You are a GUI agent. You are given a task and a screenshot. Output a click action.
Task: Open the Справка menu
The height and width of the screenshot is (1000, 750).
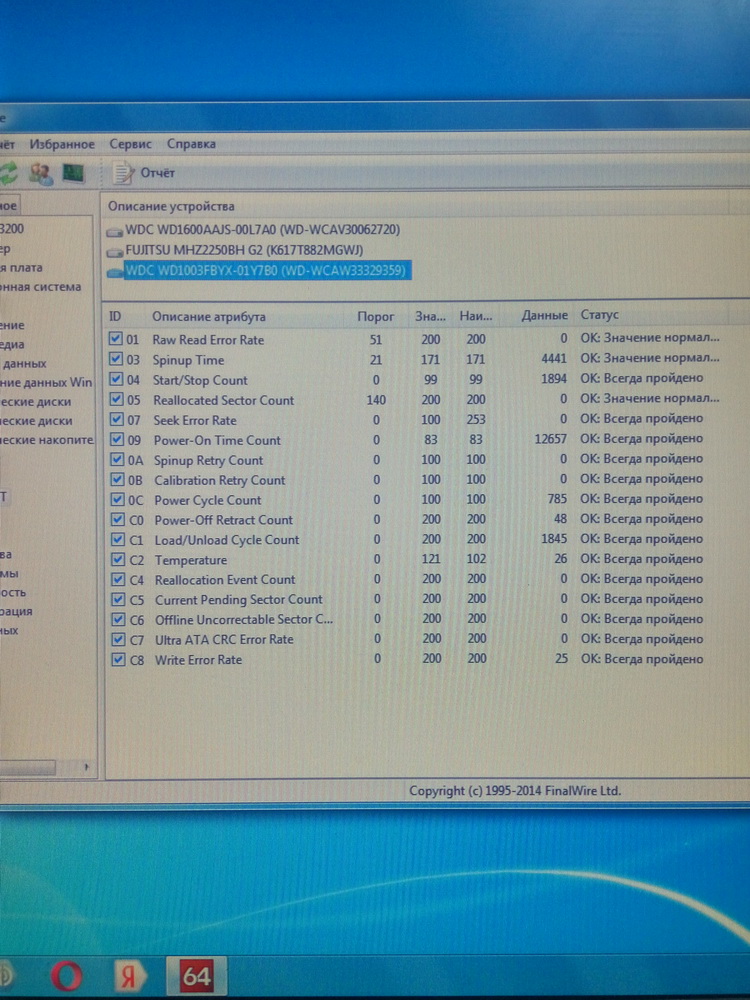pos(191,144)
